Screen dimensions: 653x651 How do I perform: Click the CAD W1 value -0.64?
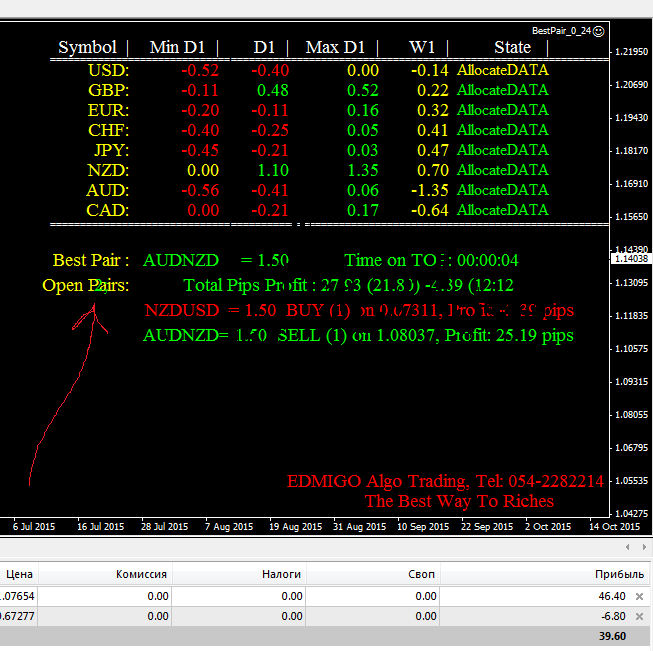tap(430, 210)
